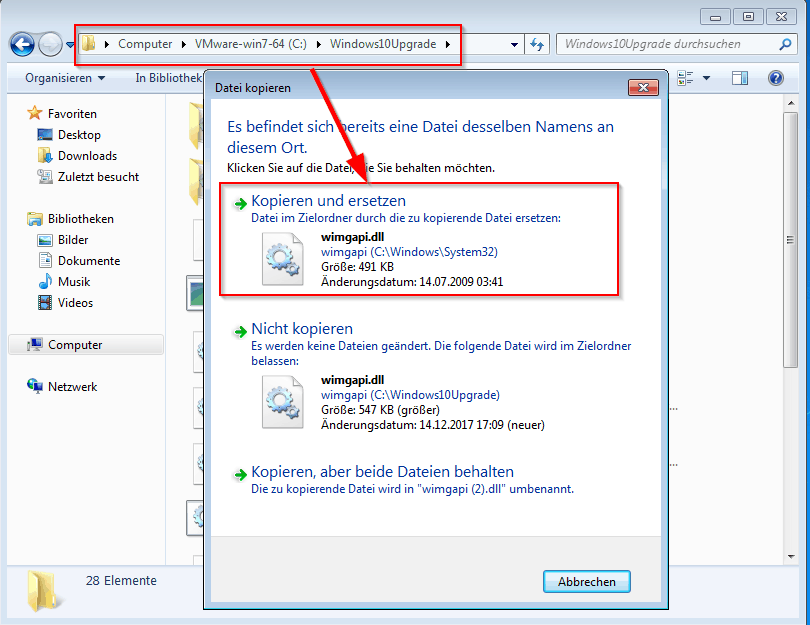Open Explorer help via question mark icon

point(776,78)
